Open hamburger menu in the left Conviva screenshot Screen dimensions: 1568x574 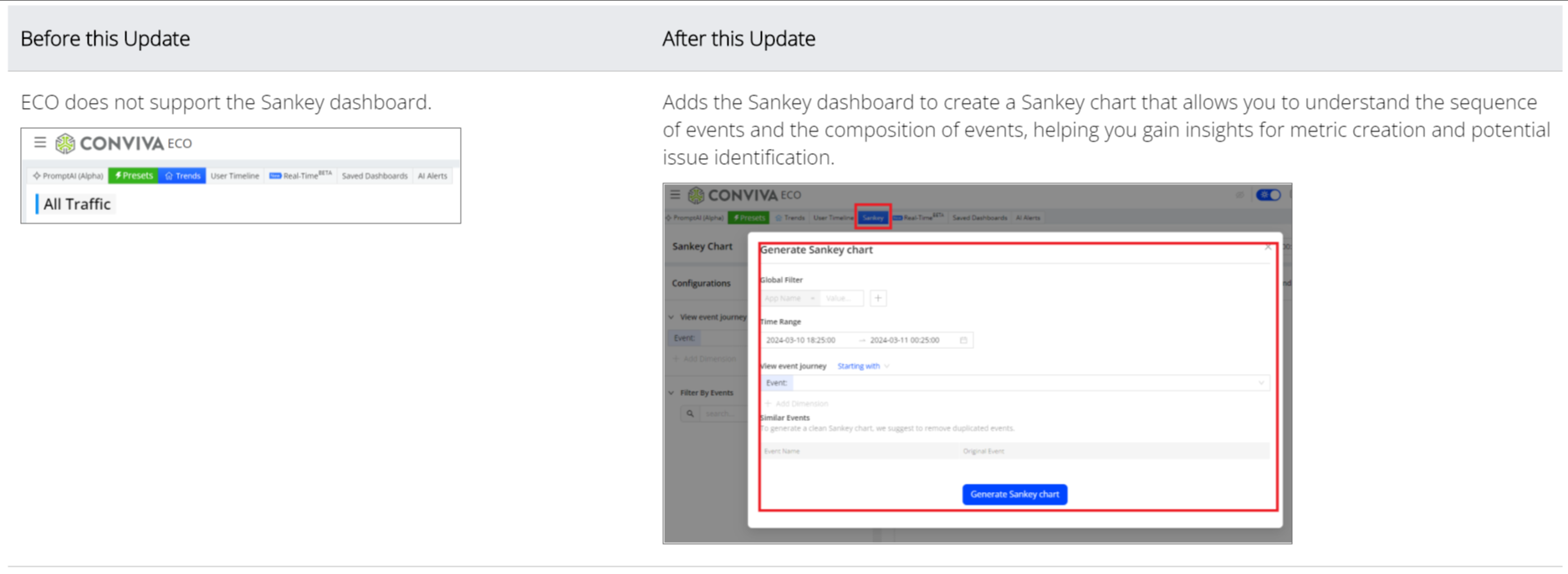click(x=39, y=143)
